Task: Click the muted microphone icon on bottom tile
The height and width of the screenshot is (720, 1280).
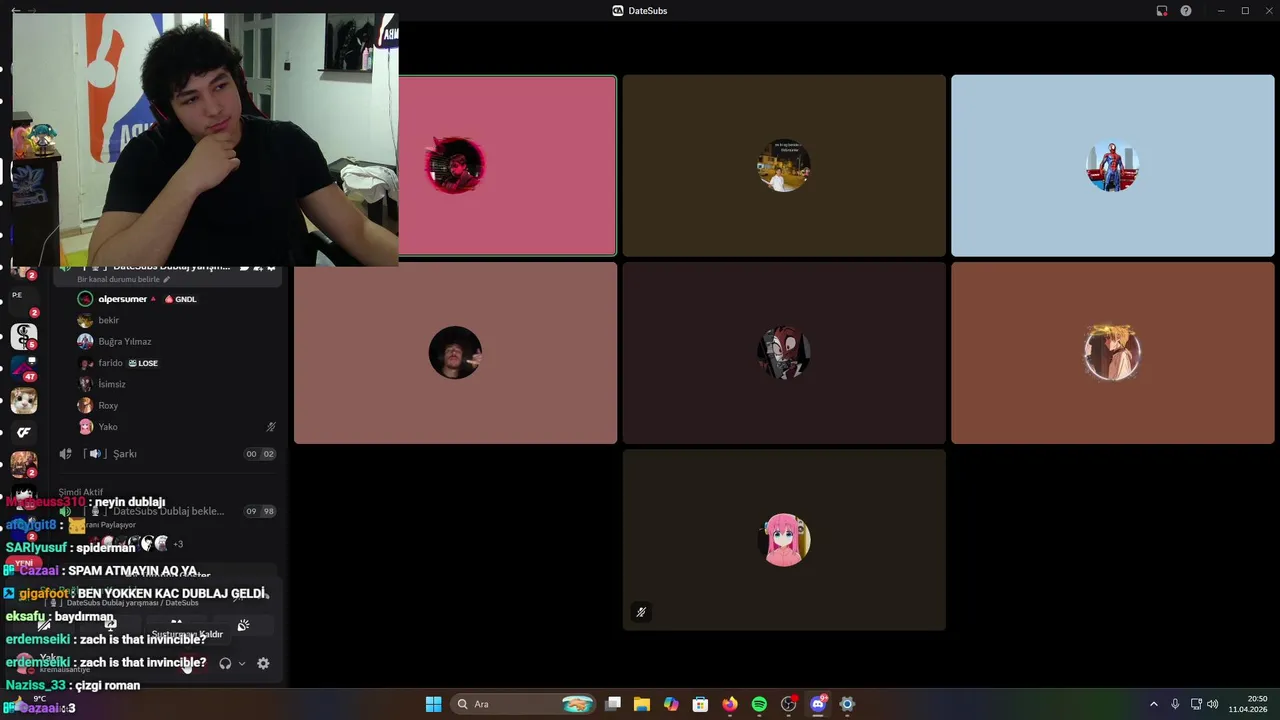Action: tap(641, 612)
